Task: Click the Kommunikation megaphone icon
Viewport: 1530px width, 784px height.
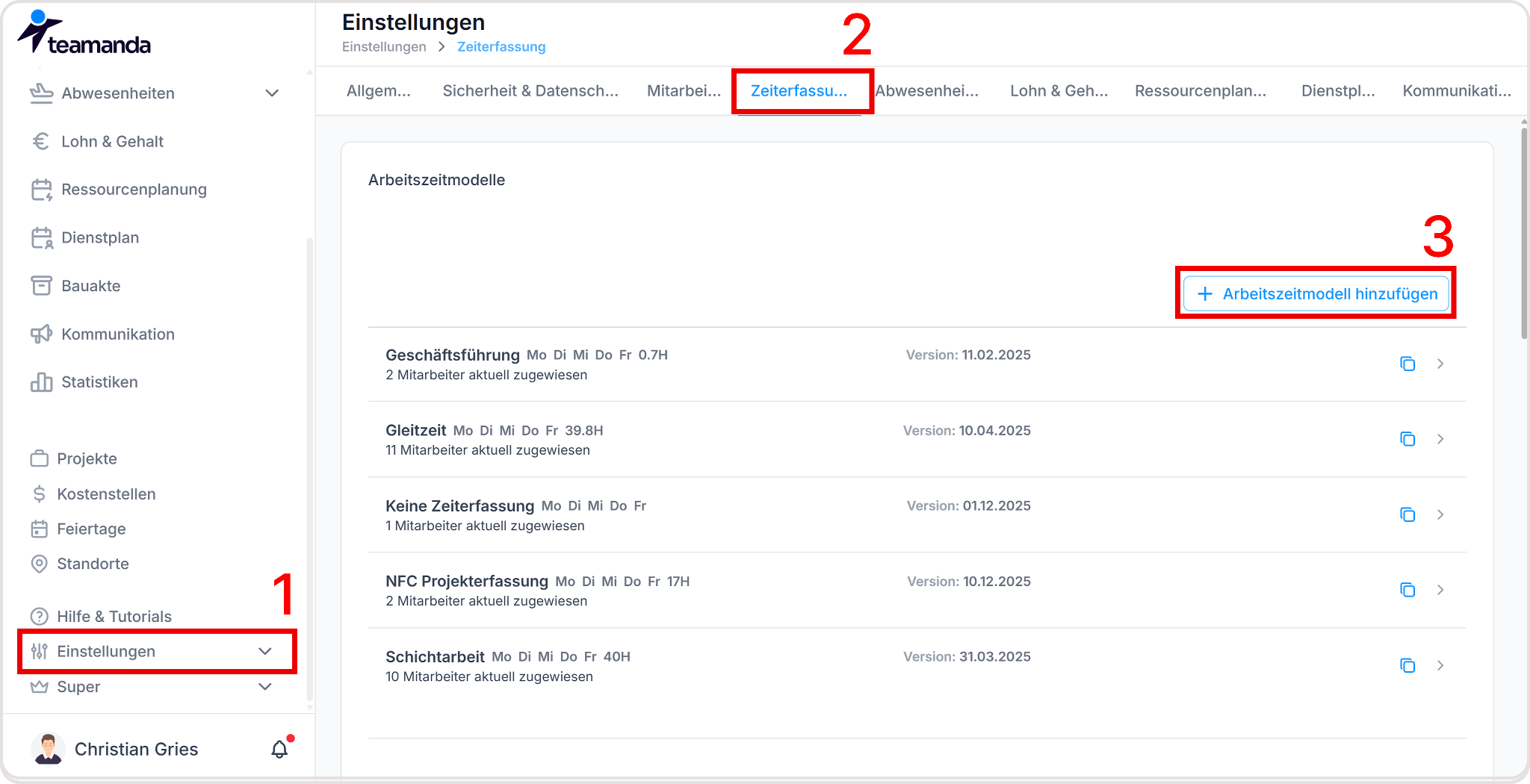Action: (41, 334)
